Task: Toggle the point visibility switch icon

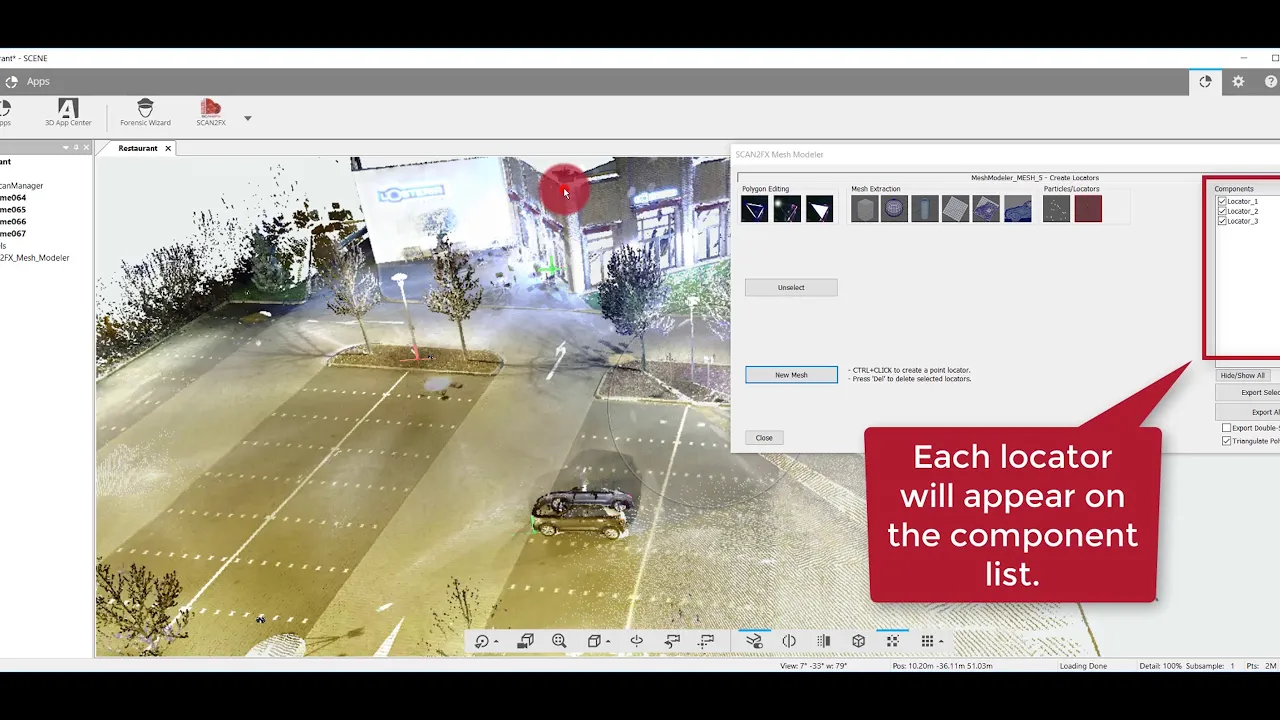Action: [754, 641]
